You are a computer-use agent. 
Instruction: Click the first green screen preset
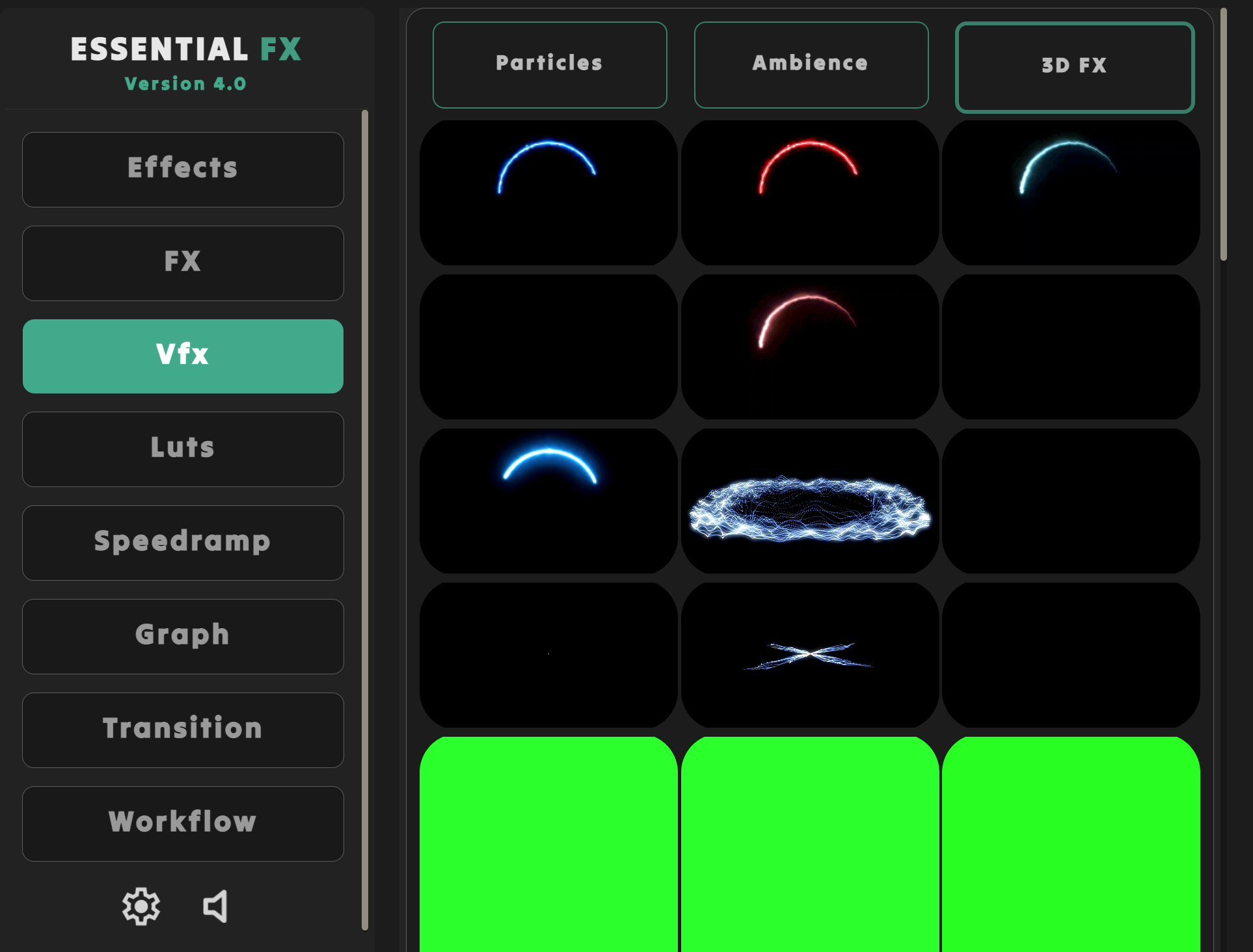click(548, 844)
